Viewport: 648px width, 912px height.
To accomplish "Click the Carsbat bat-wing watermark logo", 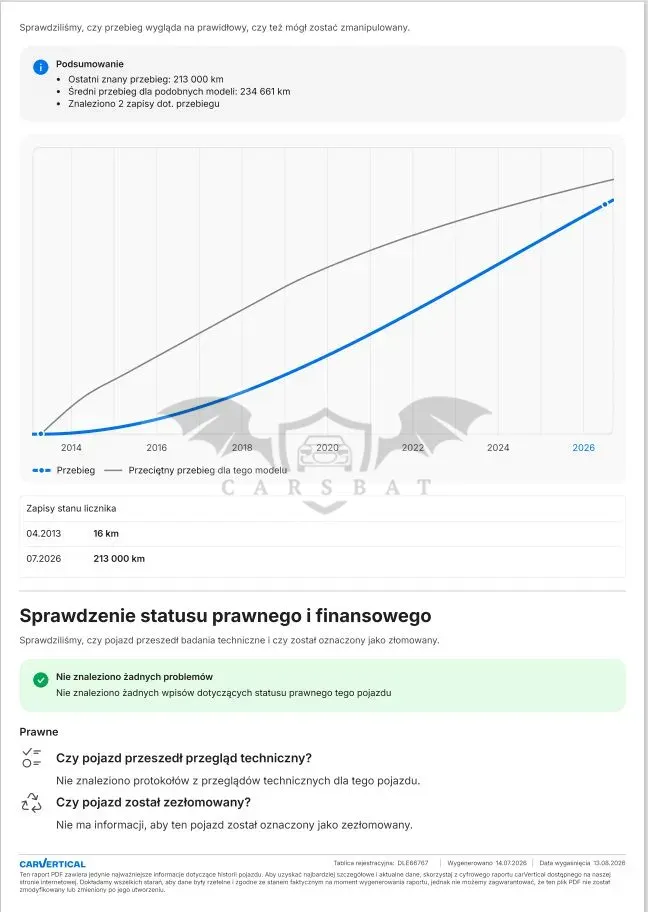I will point(326,455).
